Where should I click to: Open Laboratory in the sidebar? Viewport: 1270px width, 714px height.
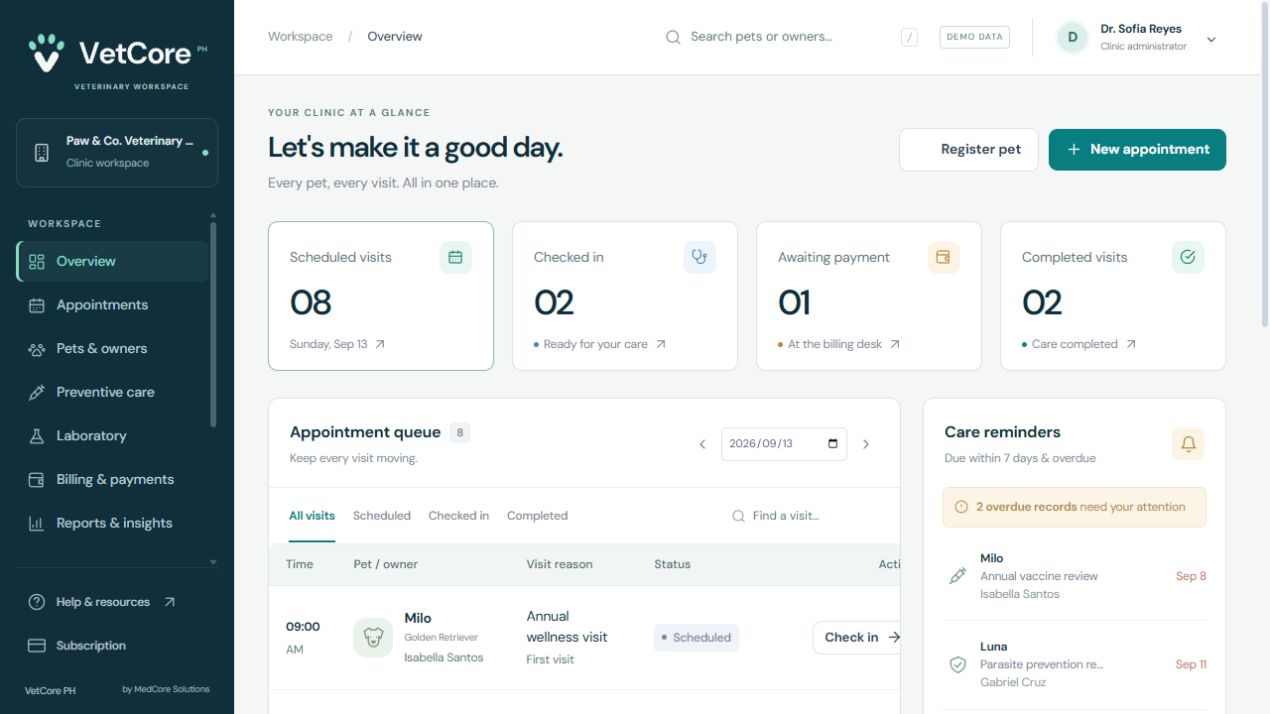tap(112, 436)
